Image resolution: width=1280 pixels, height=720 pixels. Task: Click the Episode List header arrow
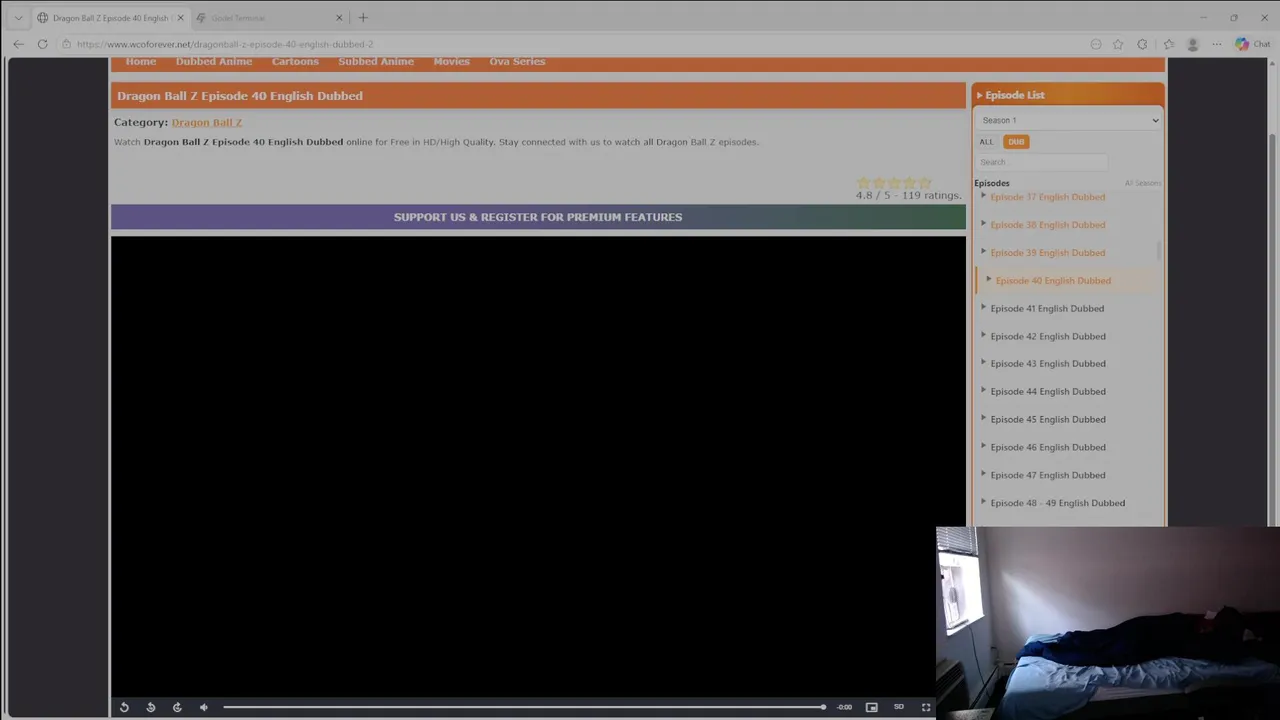tap(980, 95)
